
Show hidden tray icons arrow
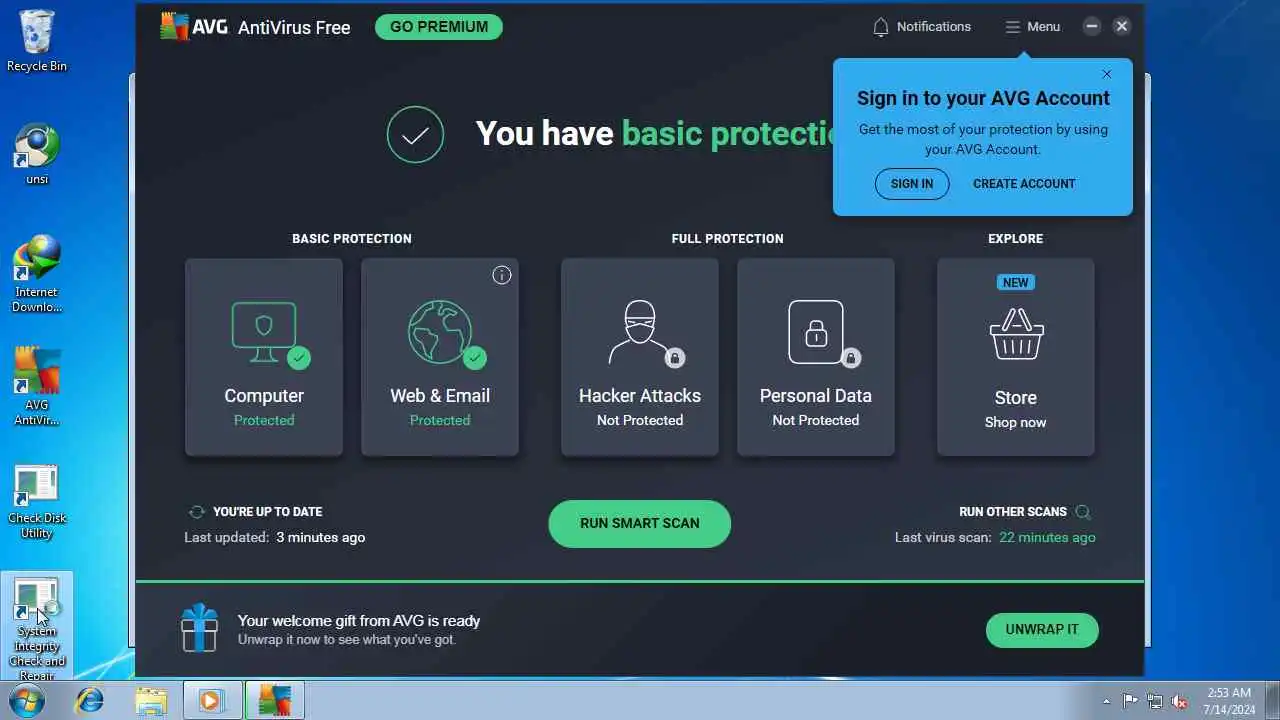pyautogui.click(x=1106, y=701)
